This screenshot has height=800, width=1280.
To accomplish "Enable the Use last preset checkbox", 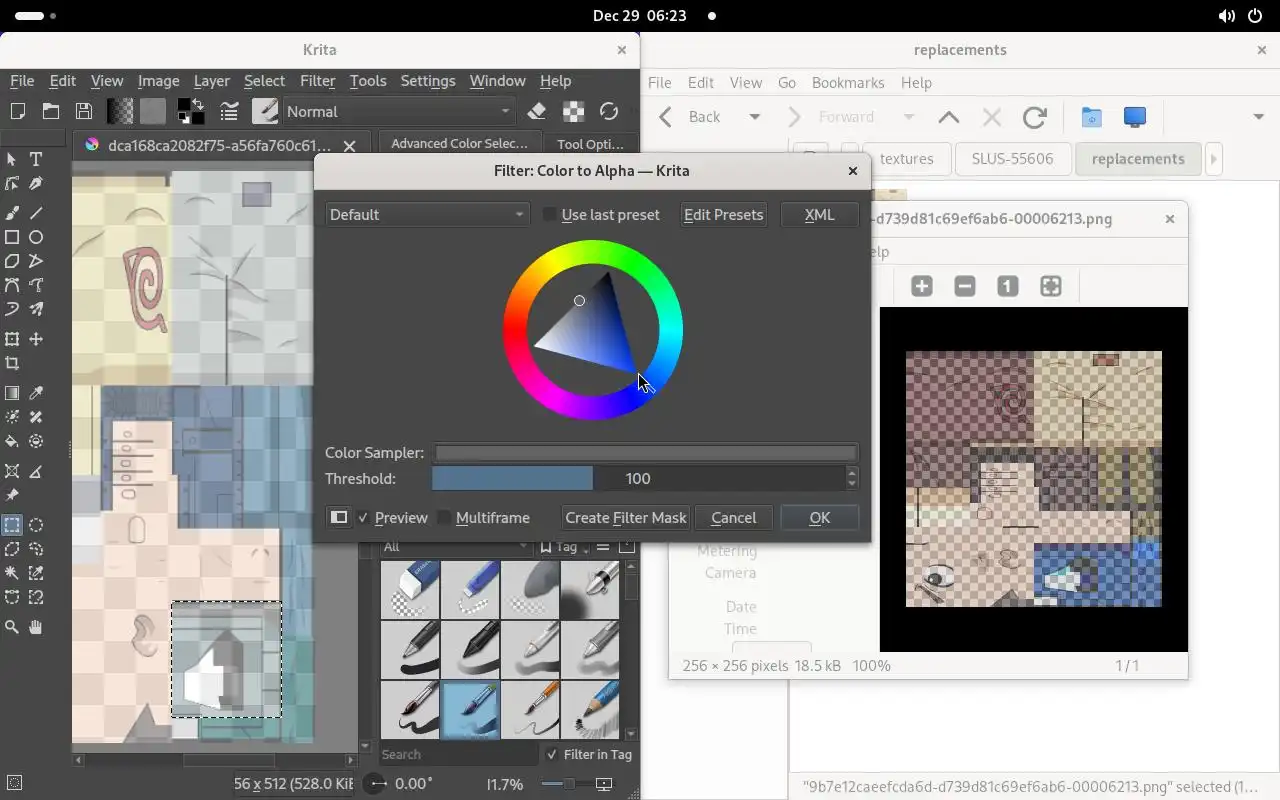I will tap(549, 215).
